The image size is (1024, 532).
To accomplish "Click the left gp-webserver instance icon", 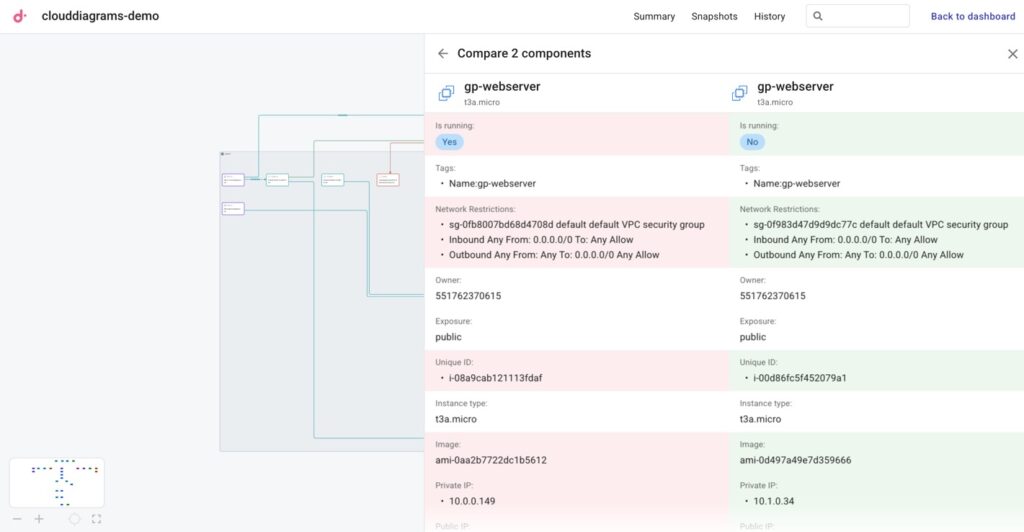I will tap(446, 93).
